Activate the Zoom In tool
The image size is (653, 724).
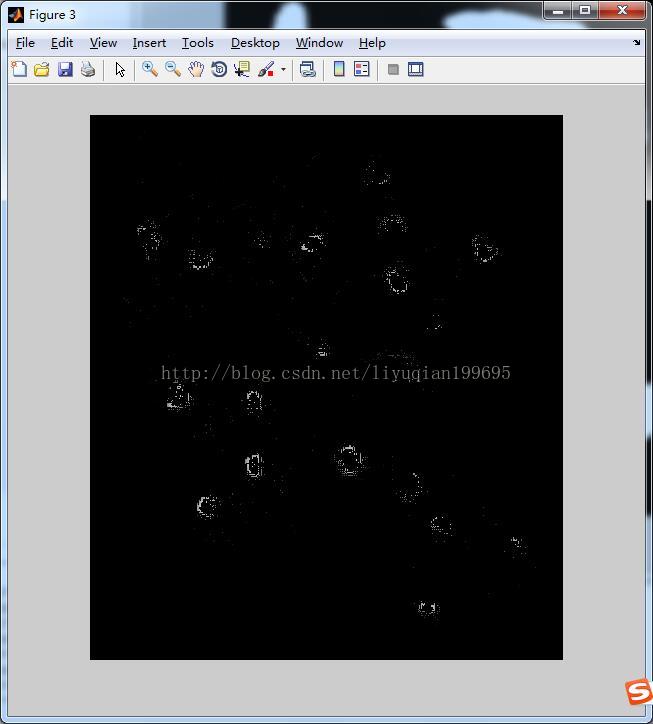click(x=150, y=69)
